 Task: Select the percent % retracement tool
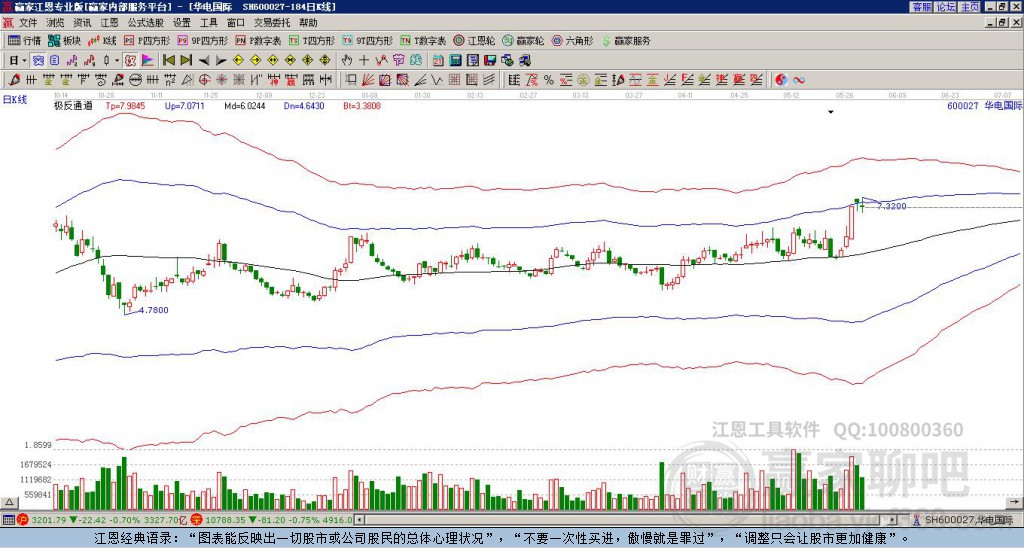549,80
